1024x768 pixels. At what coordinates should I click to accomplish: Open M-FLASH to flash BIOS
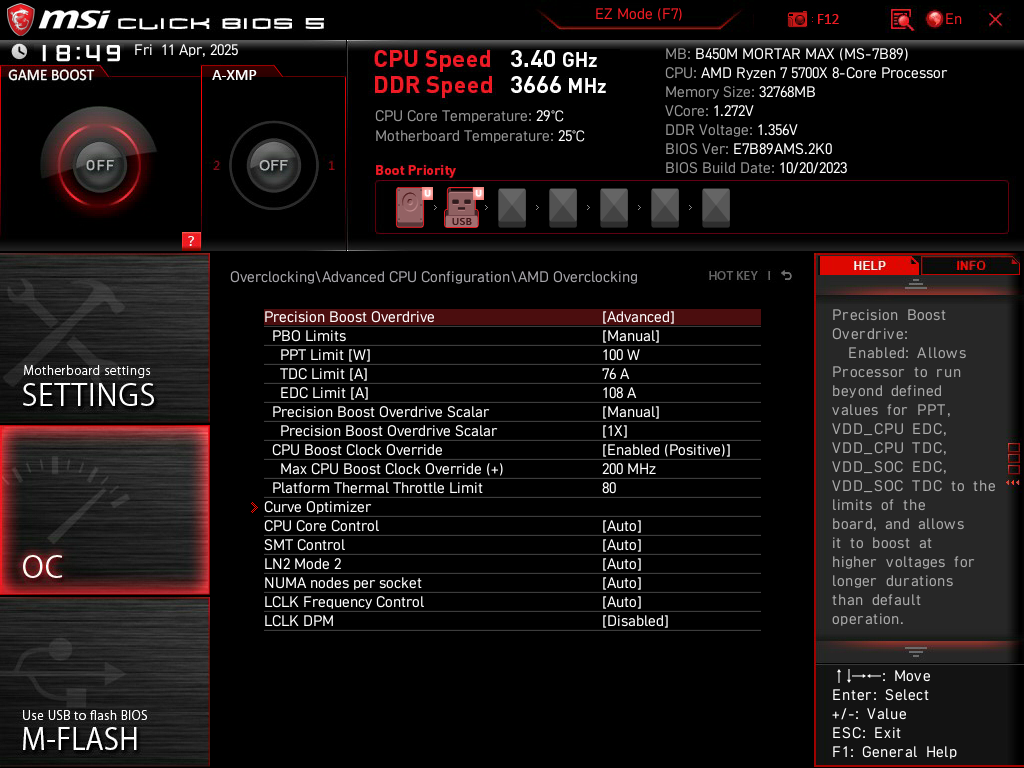[104, 682]
